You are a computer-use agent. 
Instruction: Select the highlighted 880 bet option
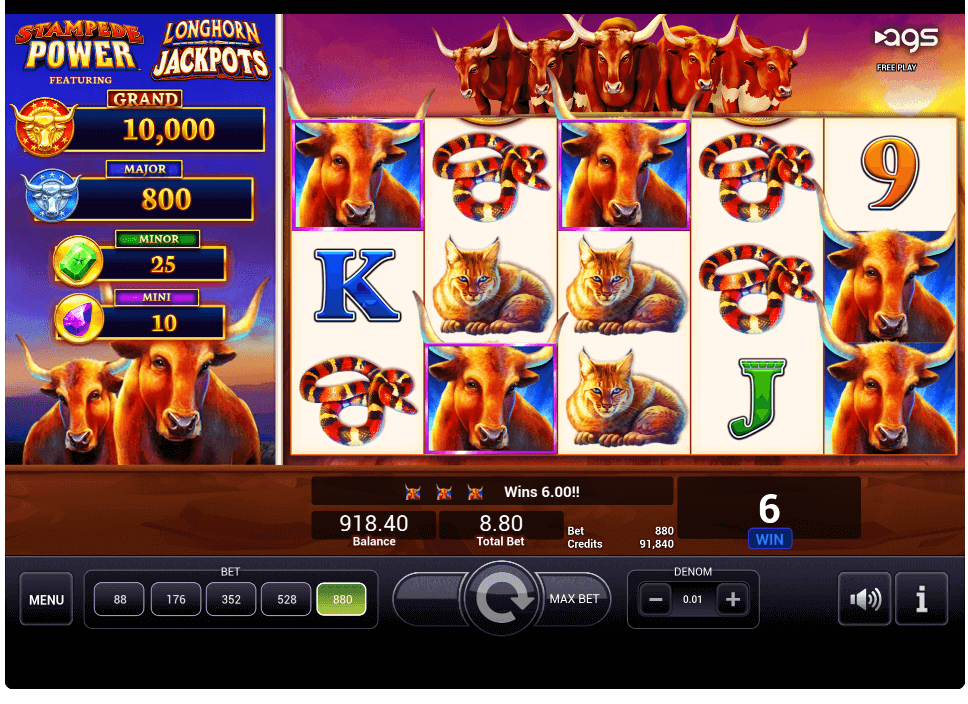click(x=341, y=599)
